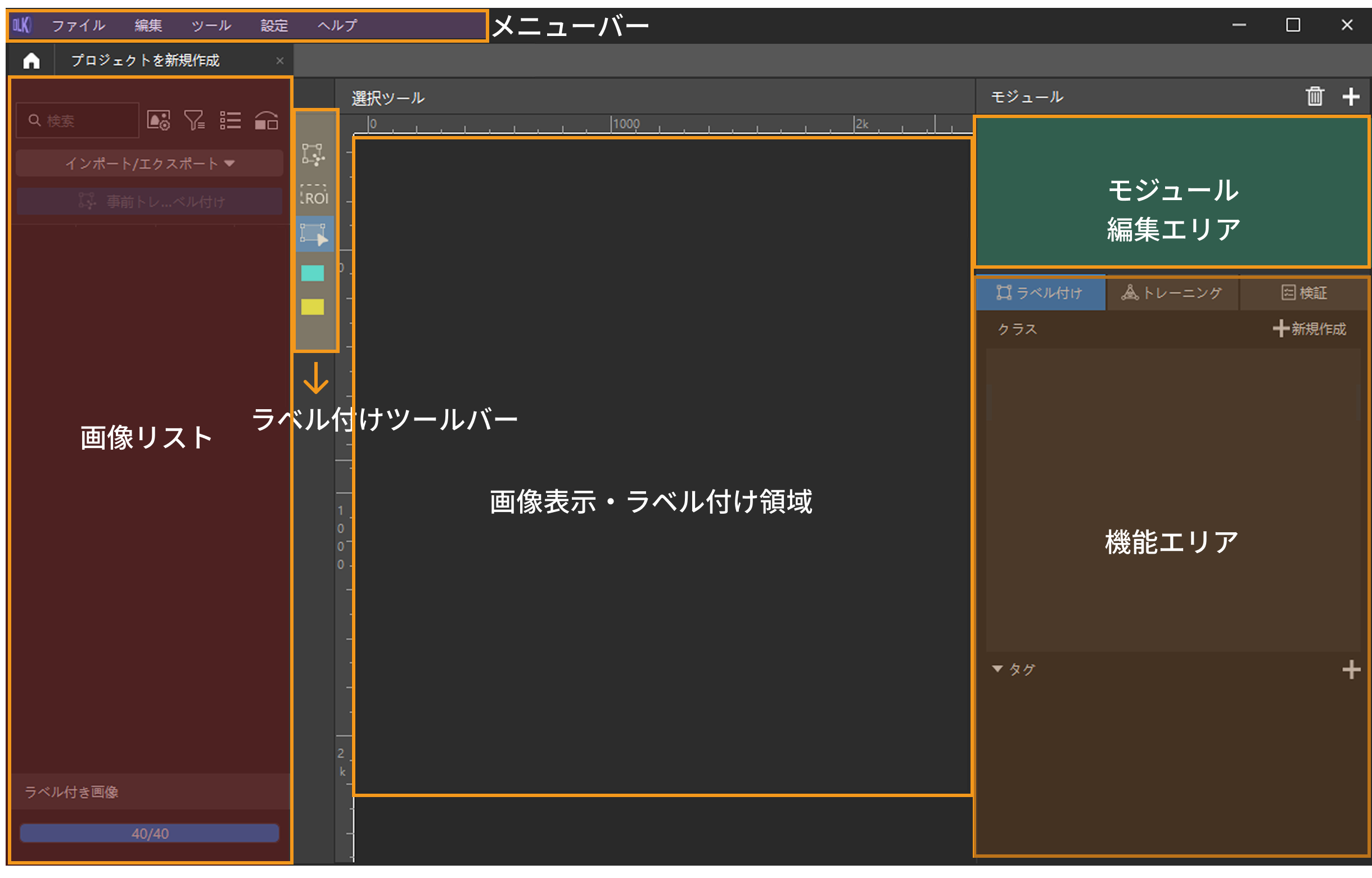The height and width of the screenshot is (878, 1372).
Task: Activate the selection tool icon
Action: click(x=314, y=234)
